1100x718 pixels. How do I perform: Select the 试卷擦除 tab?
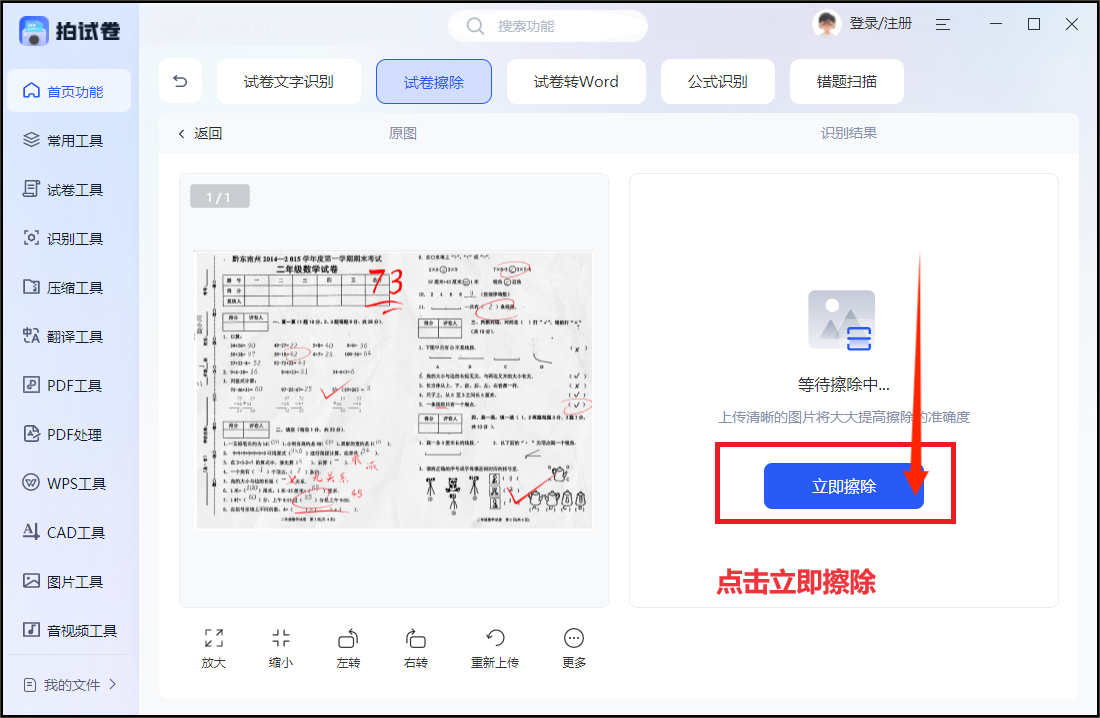[434, 81]
